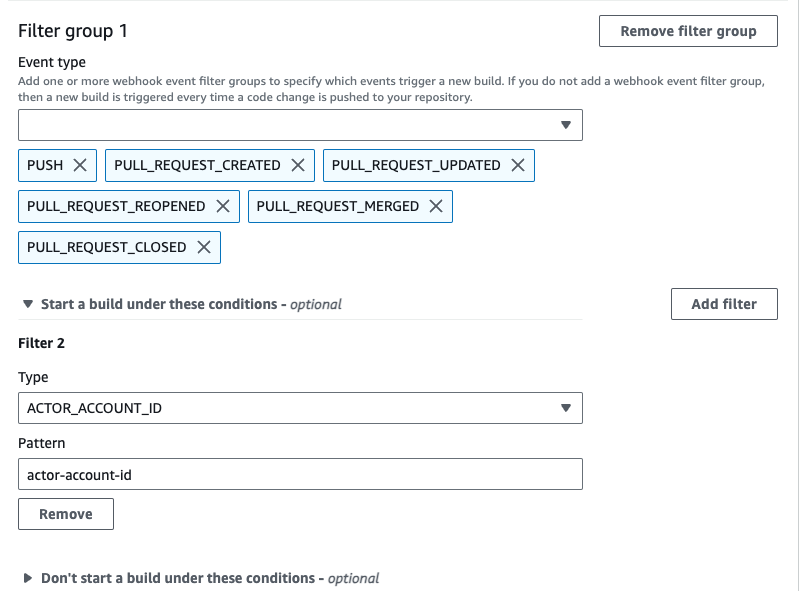Click the PULL_REQUEST_CLOSED tag label text
The height and width of the screenshot is (591, 799).
coord(106,247)
